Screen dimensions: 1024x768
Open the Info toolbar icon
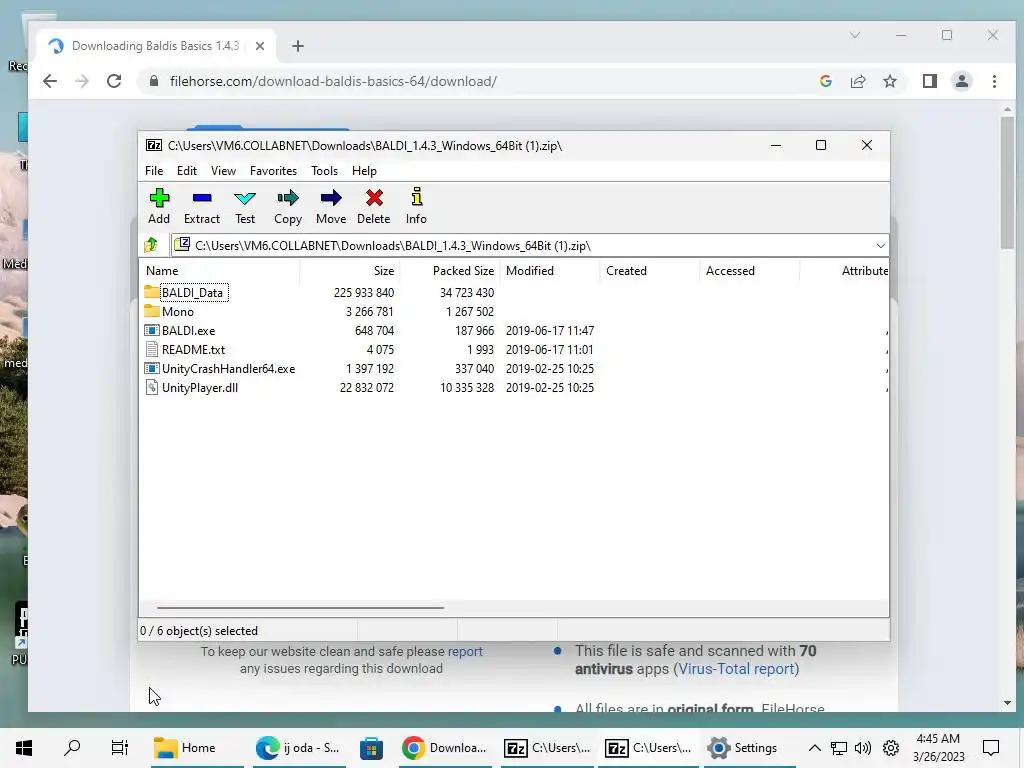point(417,197)
